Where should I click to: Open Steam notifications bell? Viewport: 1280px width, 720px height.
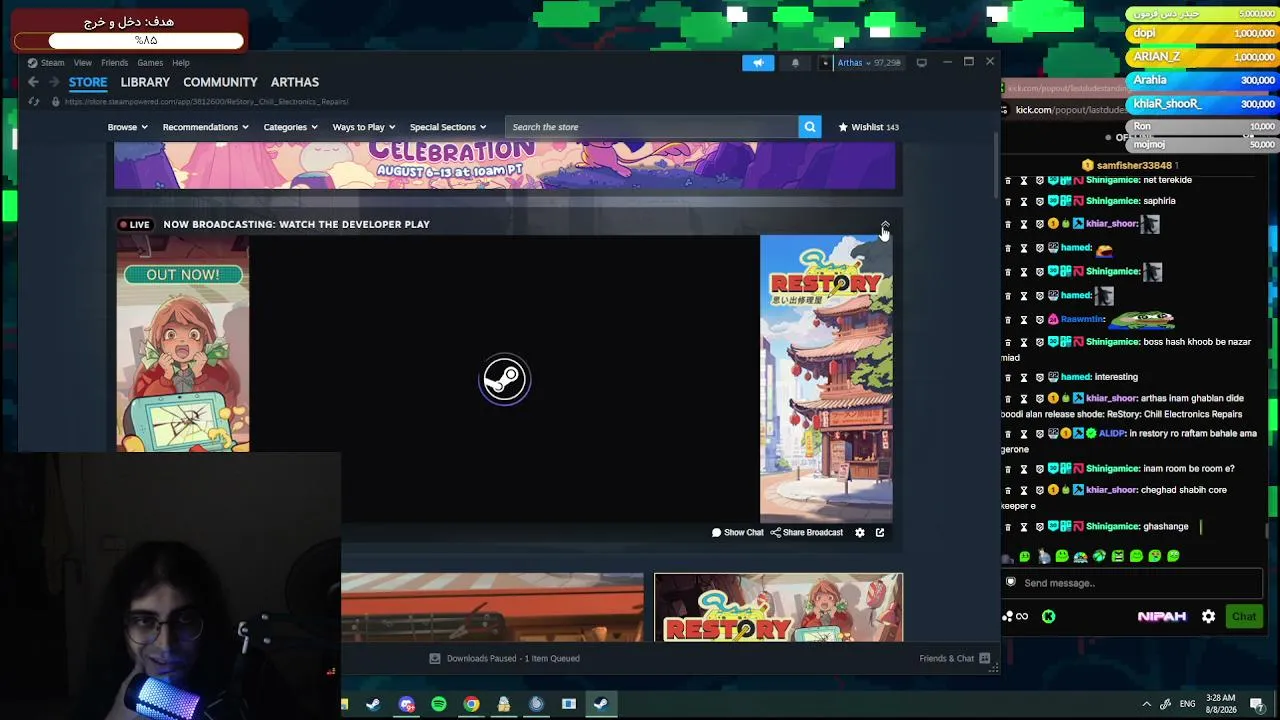pos(796,63)
